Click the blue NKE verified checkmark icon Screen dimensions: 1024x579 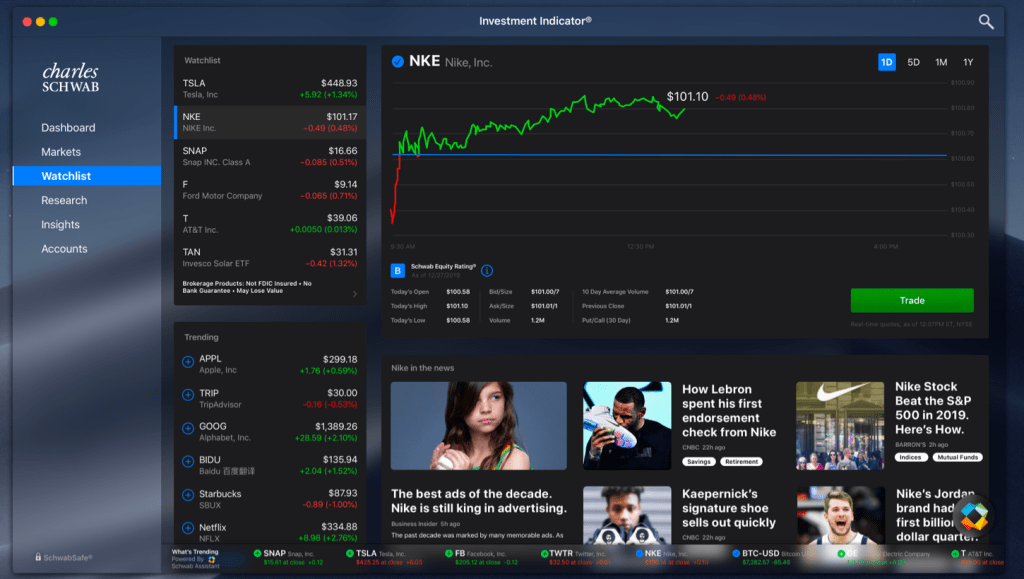pyautogui.click(x=397, y=62)
